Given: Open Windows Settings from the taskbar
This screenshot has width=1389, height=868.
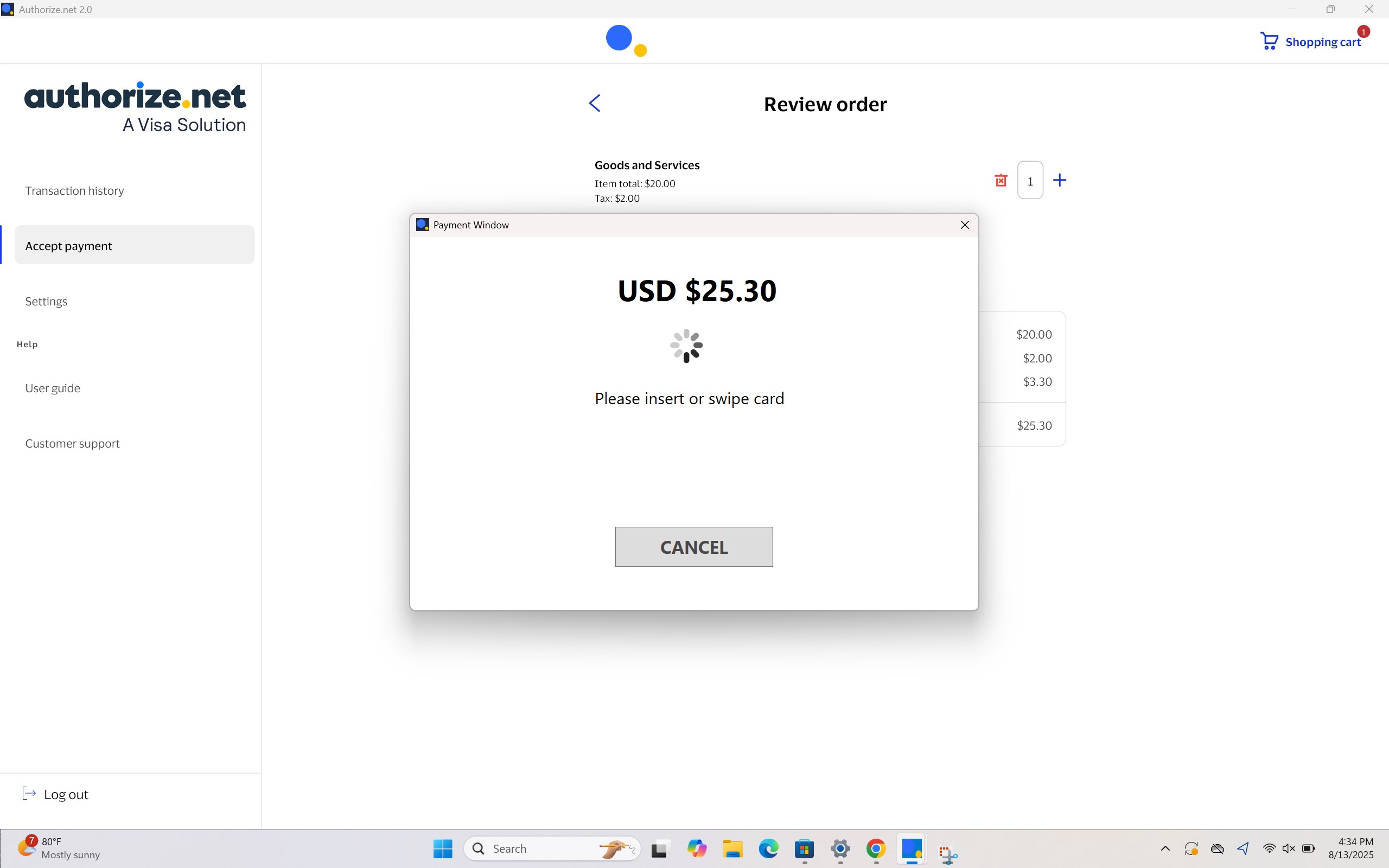Looking at the screenshot, I should 839,848.
